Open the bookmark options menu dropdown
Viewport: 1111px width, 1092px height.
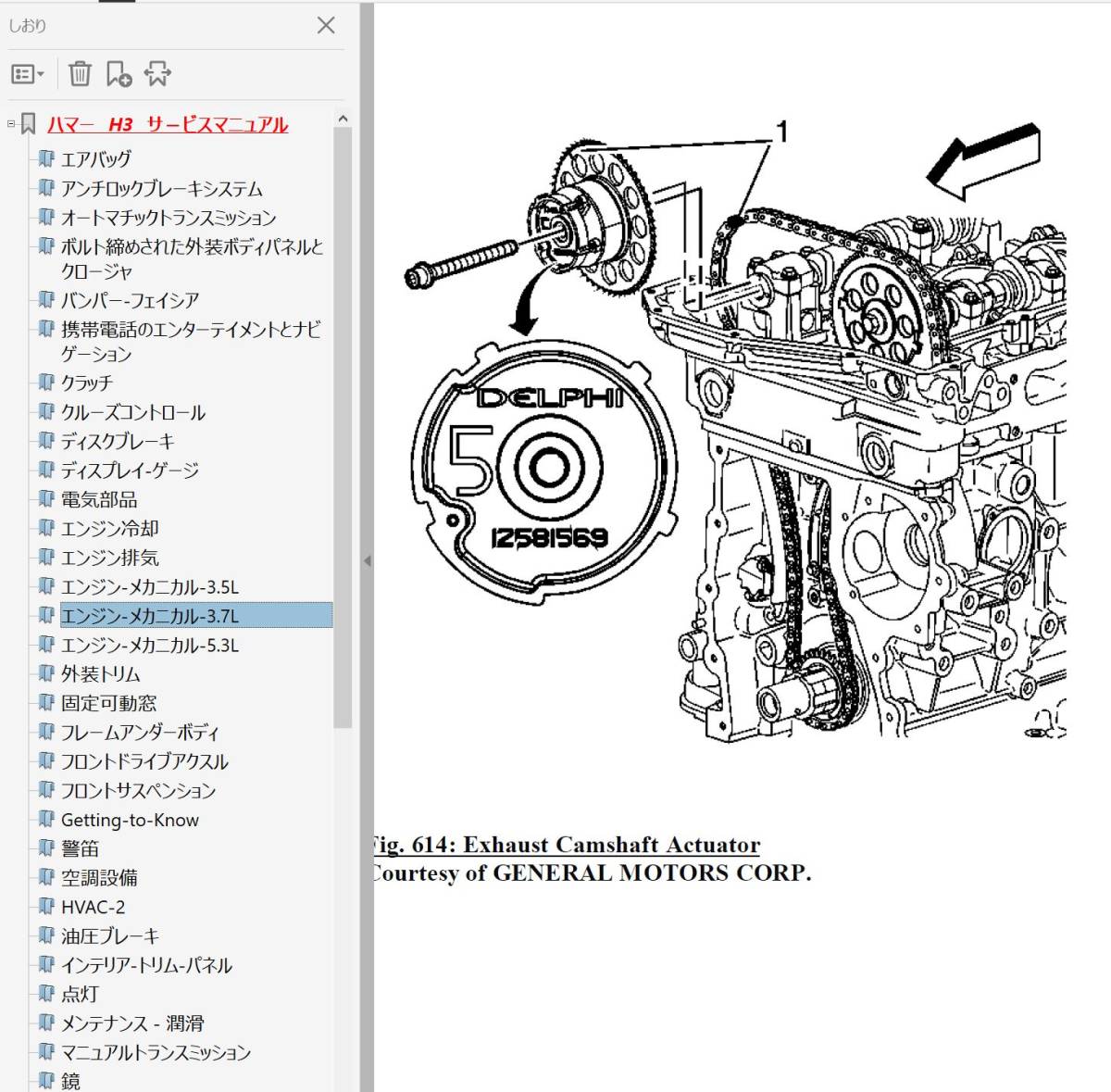pos(27,73)
